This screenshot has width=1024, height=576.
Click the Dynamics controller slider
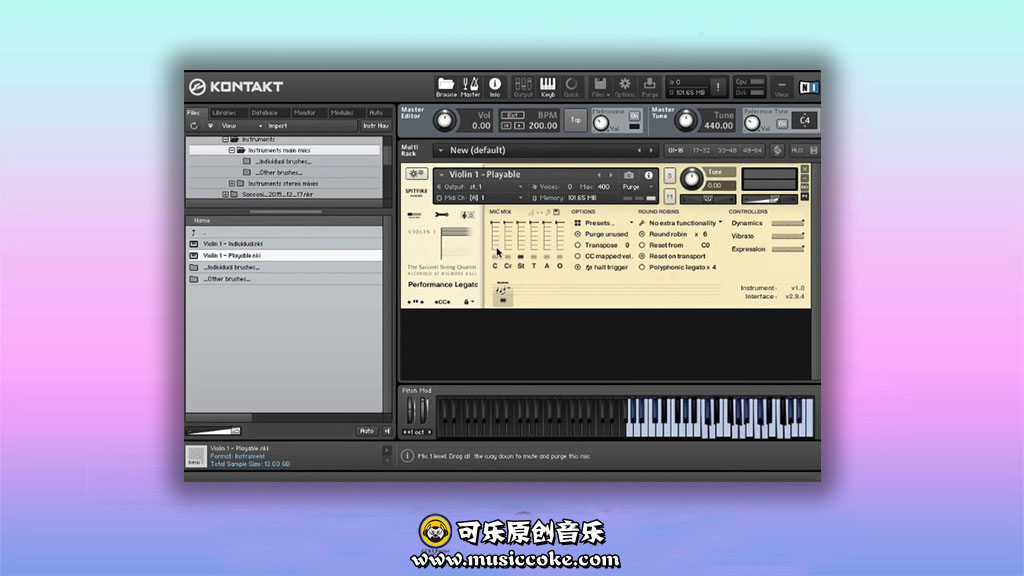pos(787,223)
